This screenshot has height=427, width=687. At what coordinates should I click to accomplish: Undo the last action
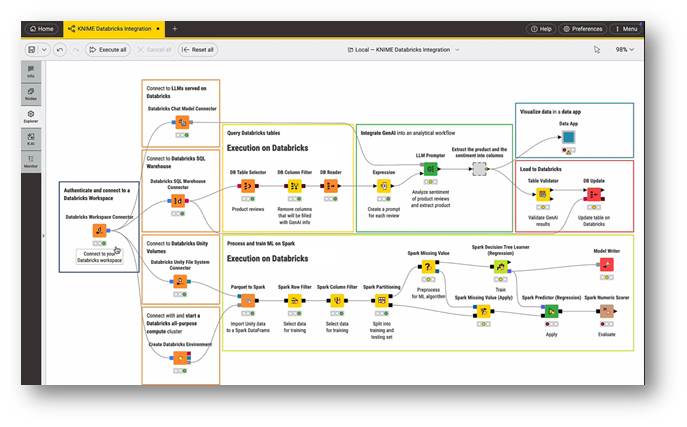(60, 50)
